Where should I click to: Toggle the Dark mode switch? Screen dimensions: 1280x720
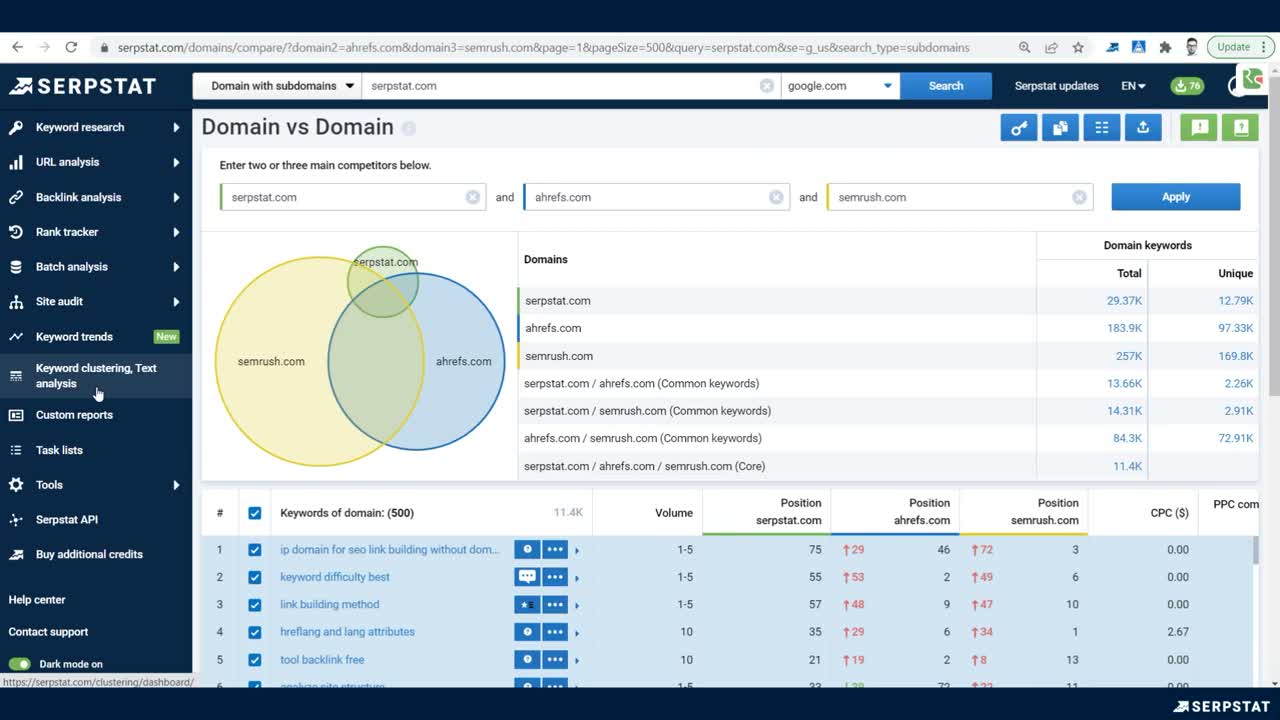(x=20, y=664)
